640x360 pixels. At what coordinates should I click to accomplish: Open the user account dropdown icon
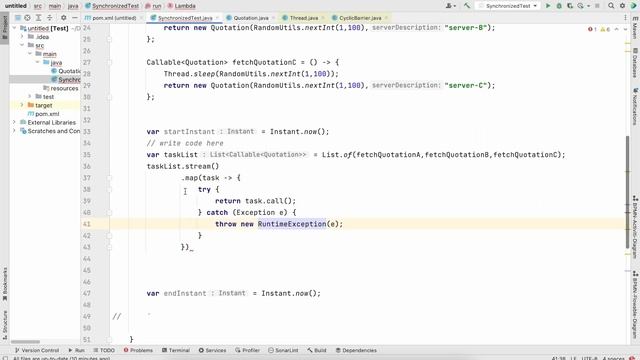[451, 6]
